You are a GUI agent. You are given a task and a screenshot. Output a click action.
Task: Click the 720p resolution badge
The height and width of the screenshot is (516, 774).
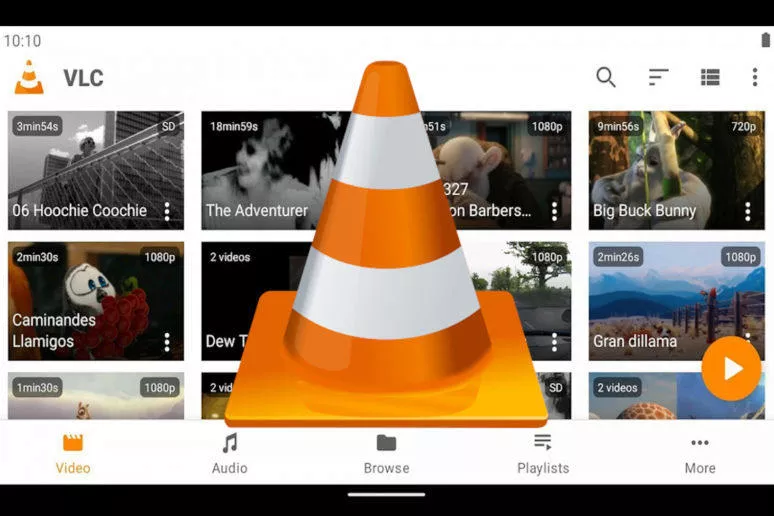744,126
